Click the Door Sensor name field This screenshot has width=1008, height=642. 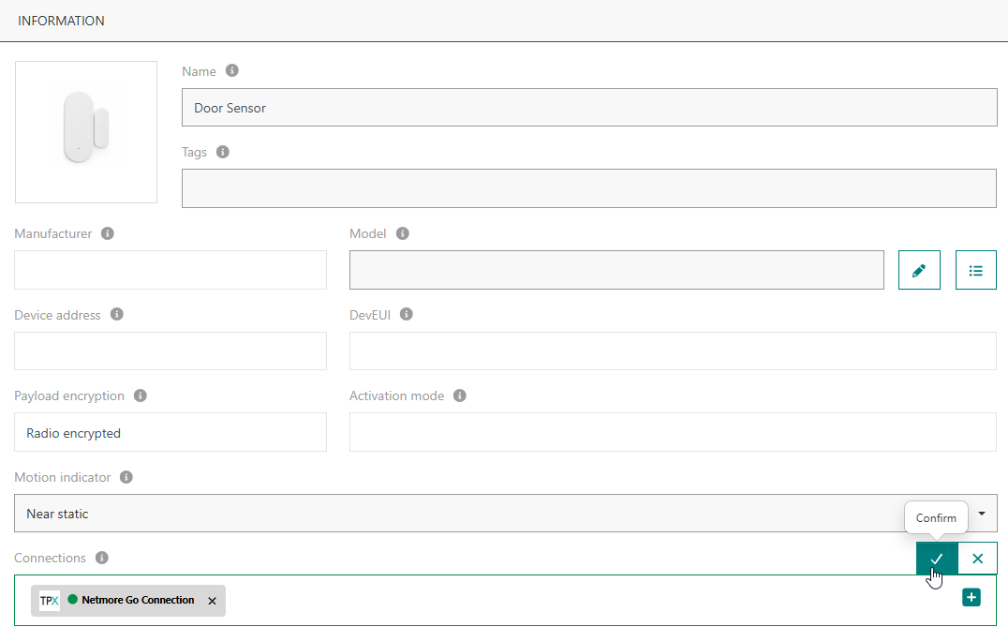[590, 107]
